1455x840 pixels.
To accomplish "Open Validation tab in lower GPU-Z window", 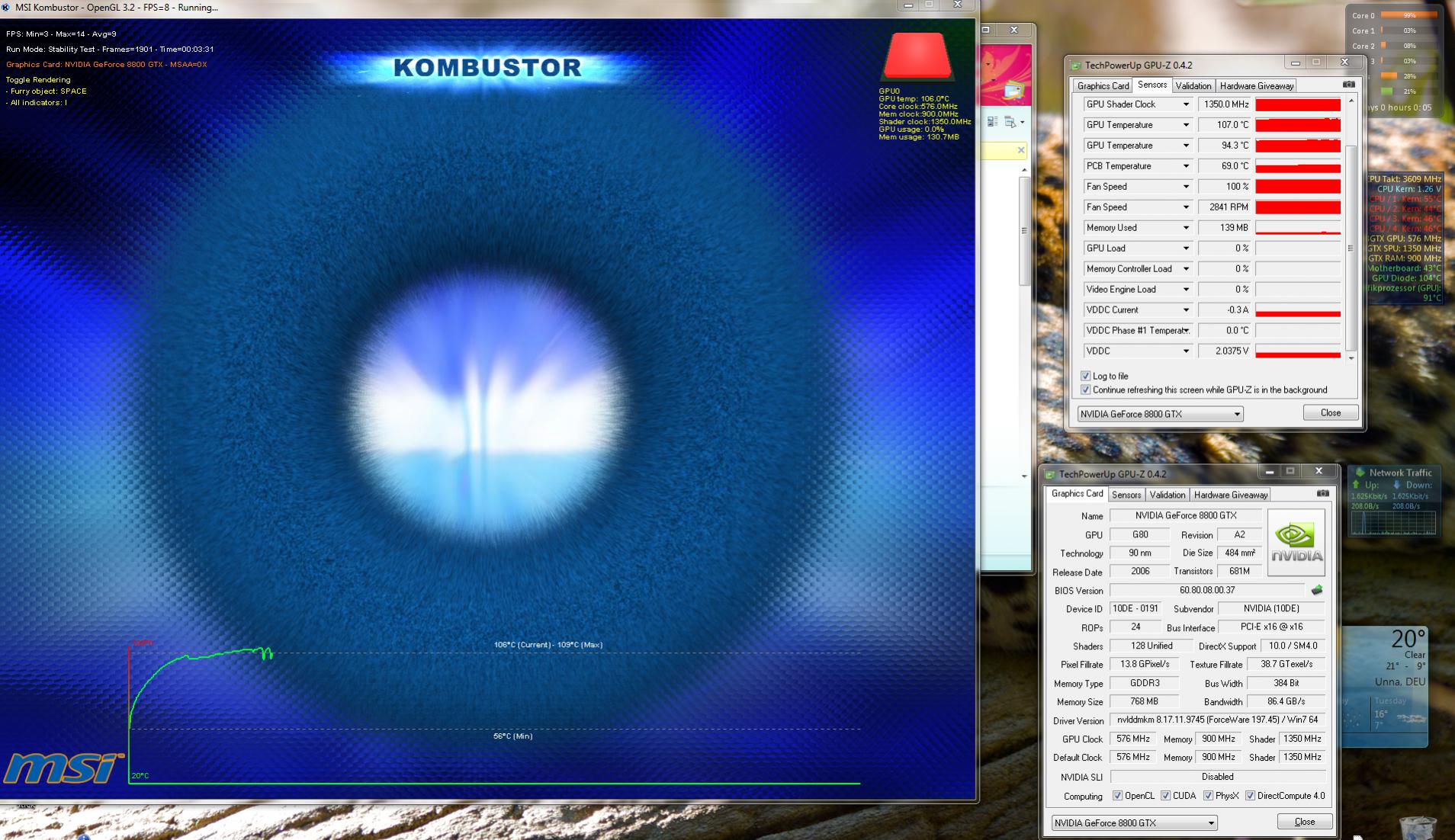I will coord(1168,495).
